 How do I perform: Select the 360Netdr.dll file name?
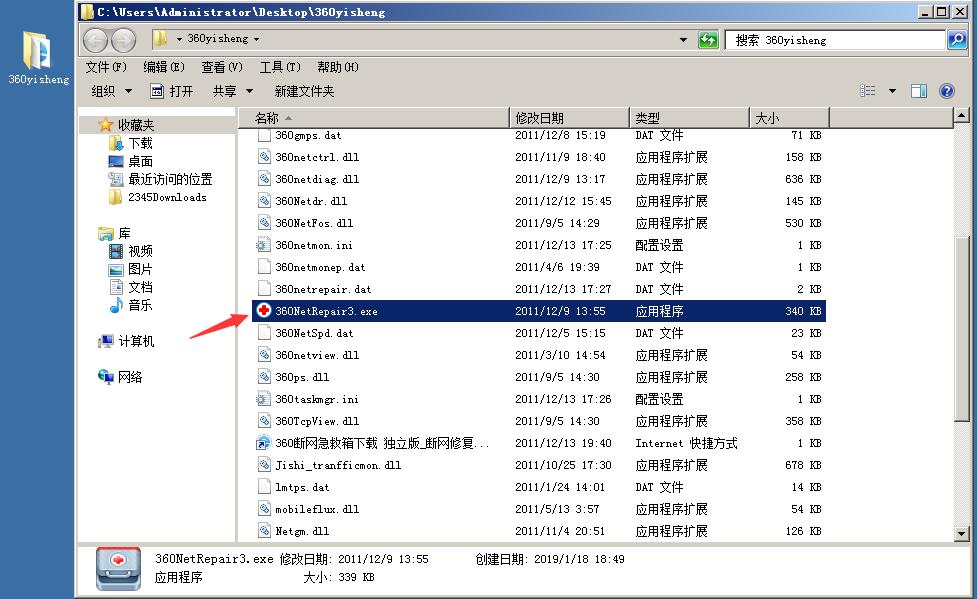coord(311,201)
